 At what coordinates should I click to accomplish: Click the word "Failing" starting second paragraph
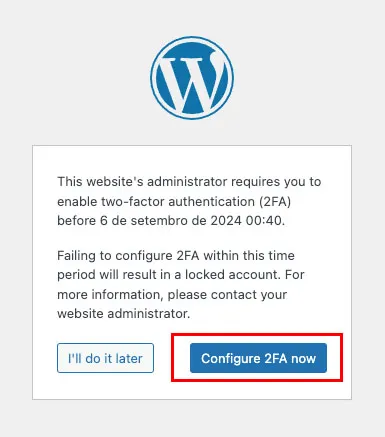point(76,256)
